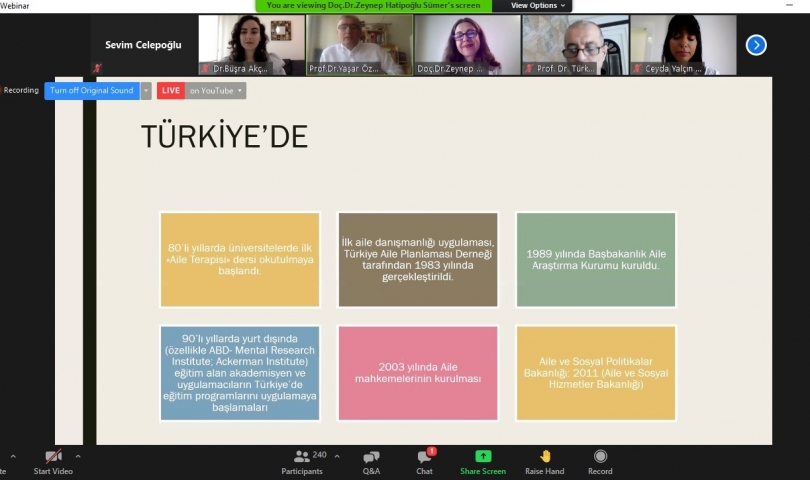Select Dr. Büşra Akç... video thumbnail
Viewport: 810px width, 480px height.
[252, 45]
